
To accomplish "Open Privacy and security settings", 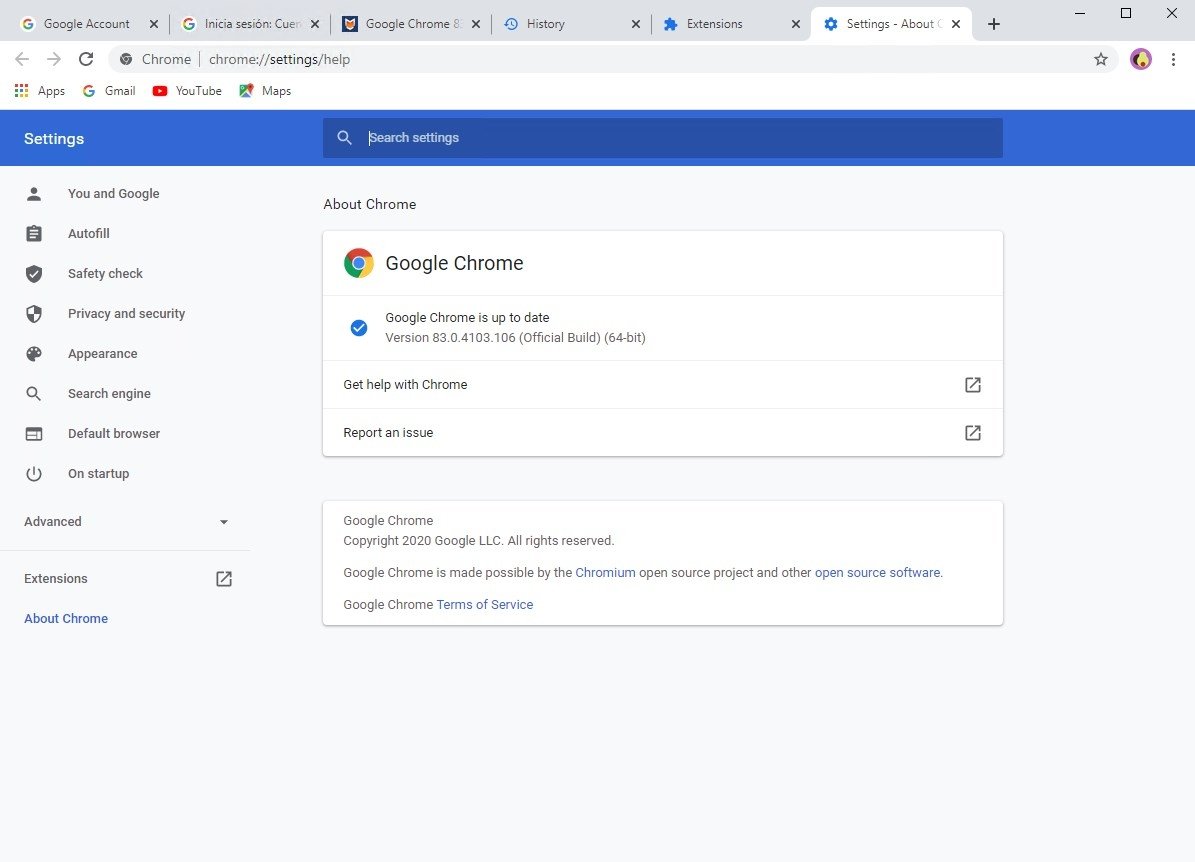I will [127, 313].
